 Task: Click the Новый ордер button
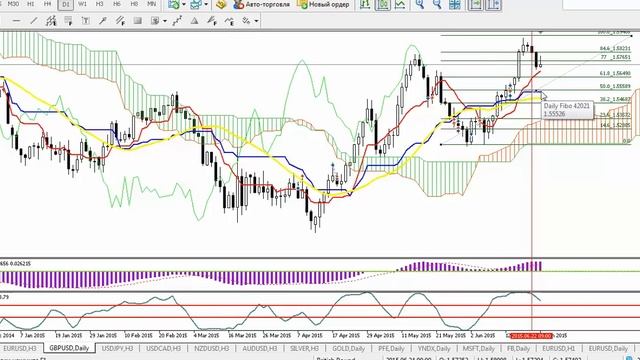324,4
